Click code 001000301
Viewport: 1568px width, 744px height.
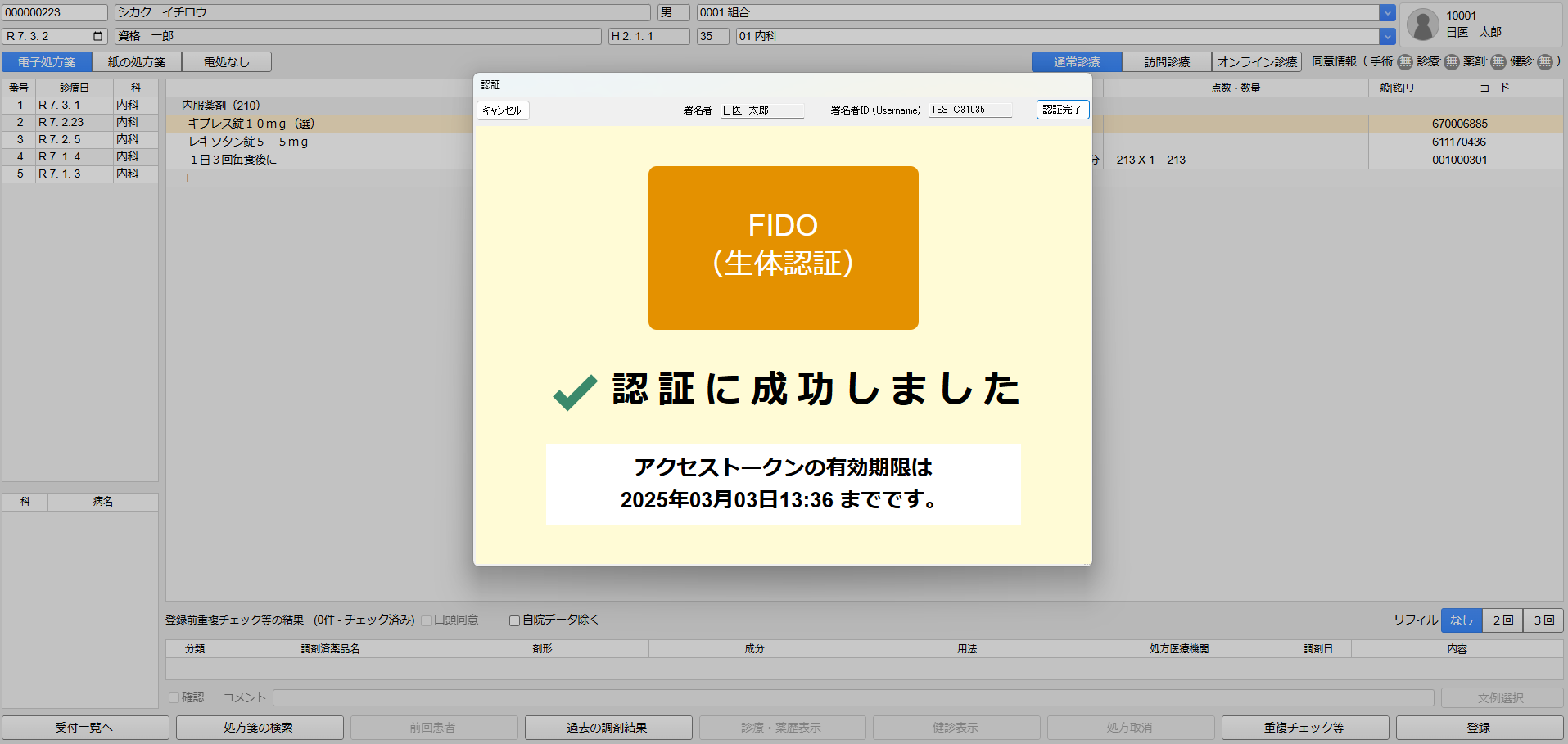pos(1459,160)
